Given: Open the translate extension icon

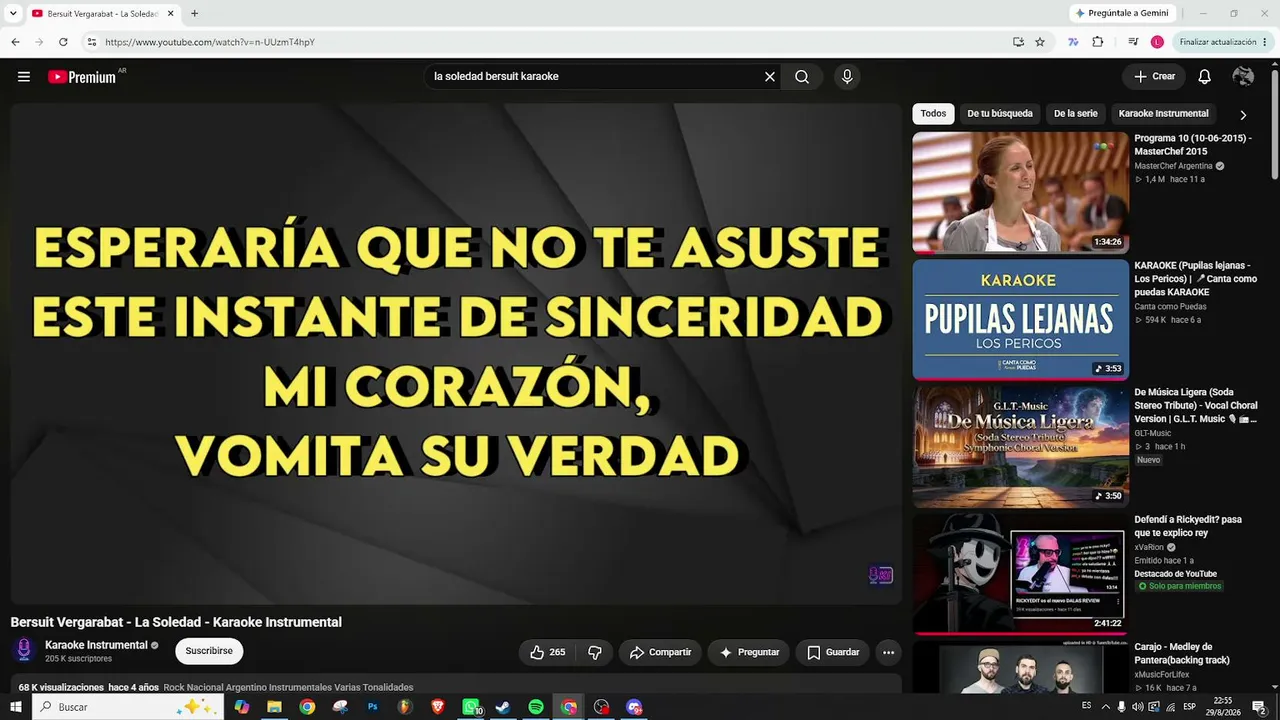Looking at the screenshot, I should [x=1073, y=42].
